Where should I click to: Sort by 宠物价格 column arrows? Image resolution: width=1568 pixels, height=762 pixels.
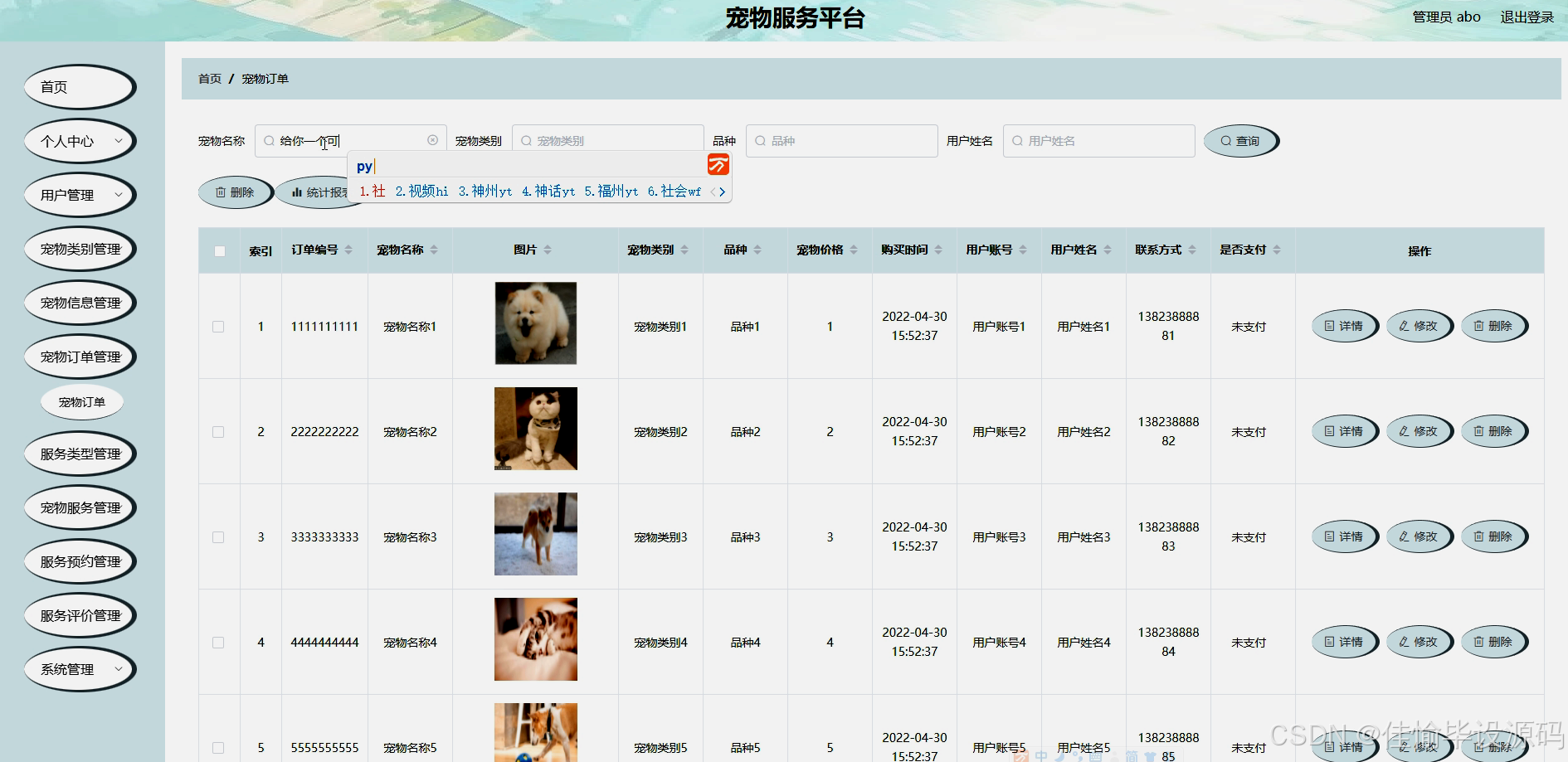pos(854,250)
